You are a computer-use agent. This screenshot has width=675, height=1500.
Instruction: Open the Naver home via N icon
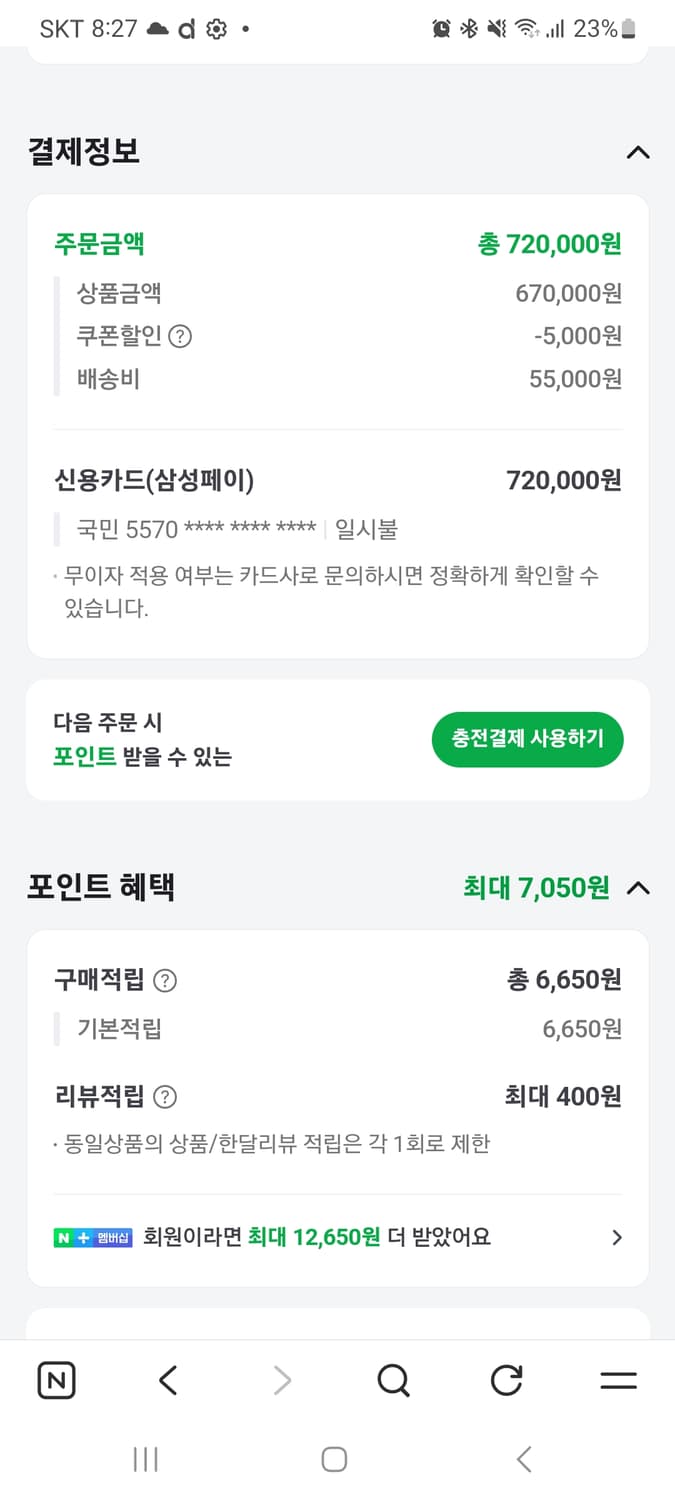tap(57, 1381)
